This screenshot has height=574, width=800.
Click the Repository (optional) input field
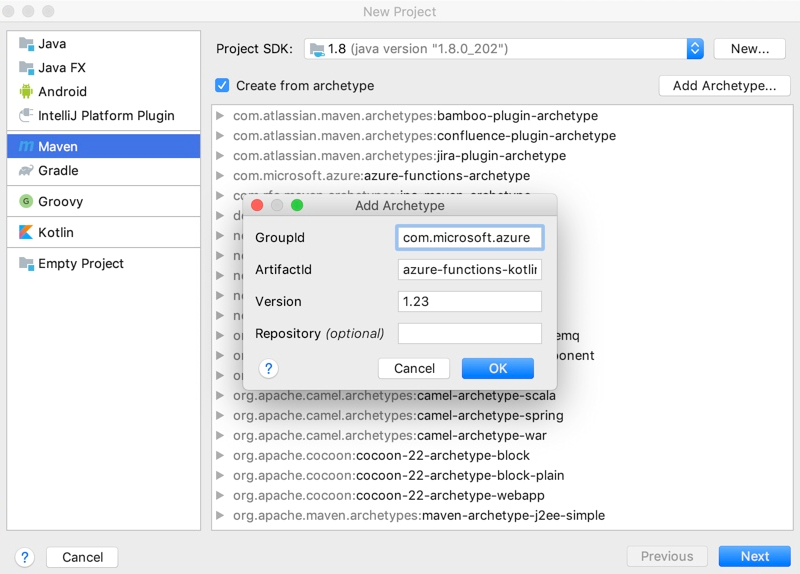(469, 334)
